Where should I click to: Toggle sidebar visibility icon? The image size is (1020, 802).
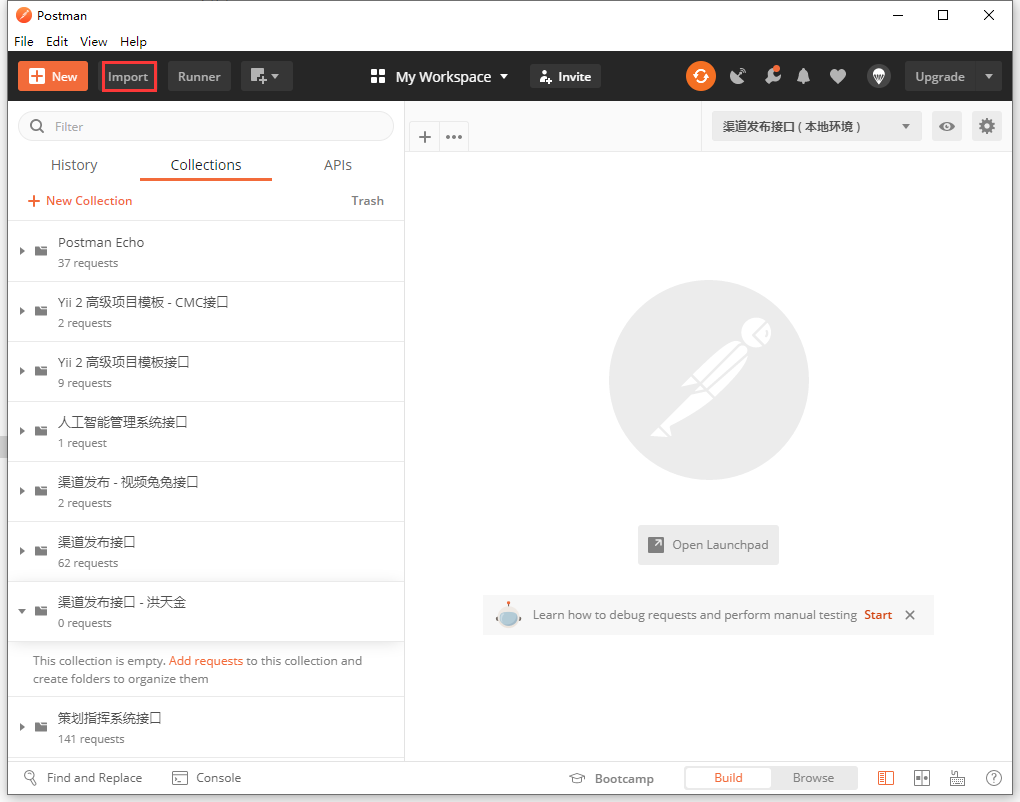[x=886, y=778]
